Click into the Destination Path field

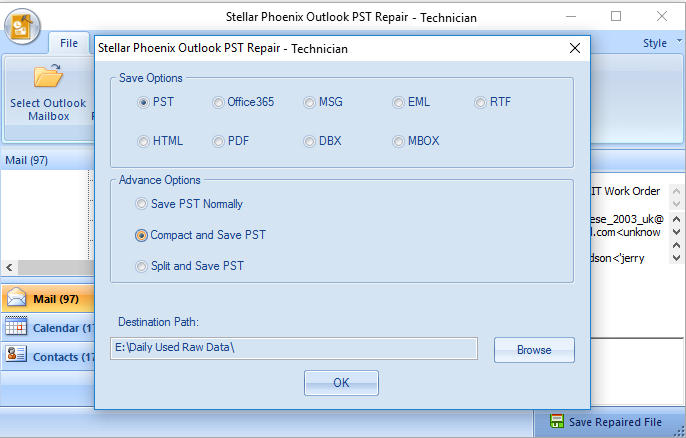pyautogui.click(x=294, y=348)
